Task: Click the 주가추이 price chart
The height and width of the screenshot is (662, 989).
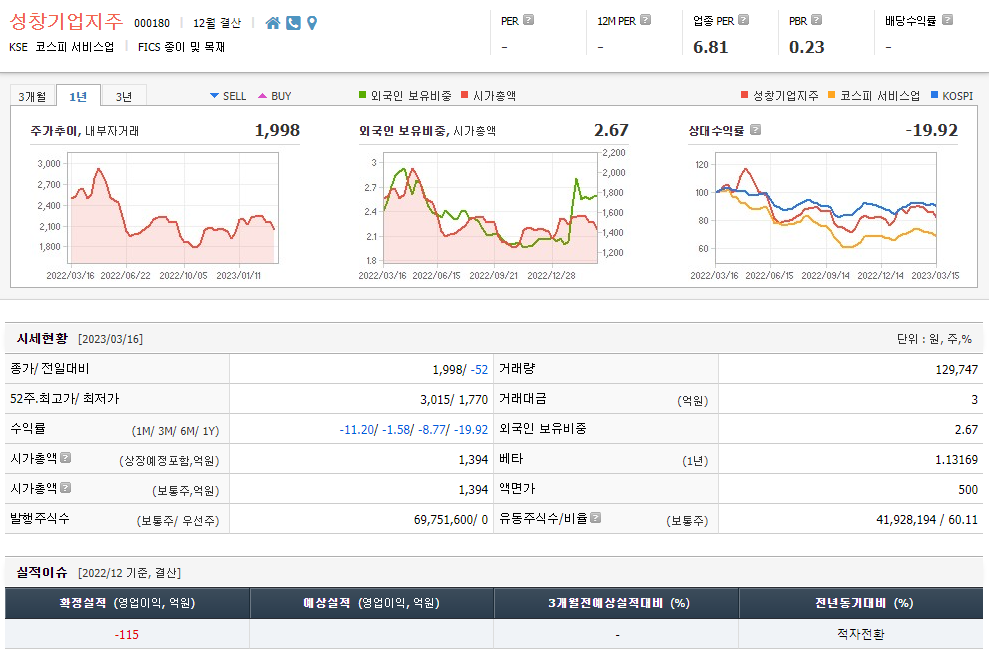Action: [173, 208]
